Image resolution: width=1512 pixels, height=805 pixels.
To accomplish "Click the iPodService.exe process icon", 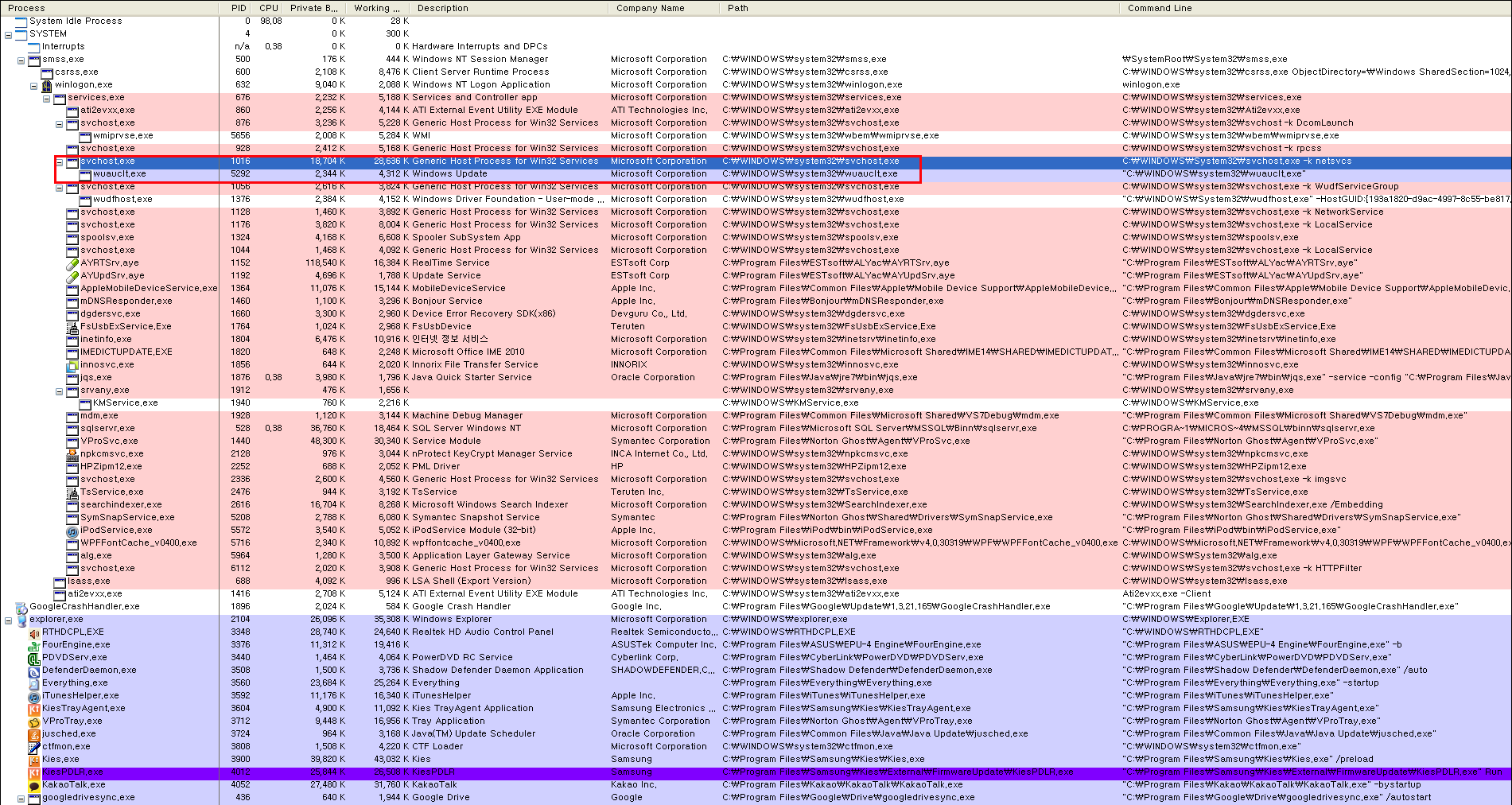I will pos(72,531).
